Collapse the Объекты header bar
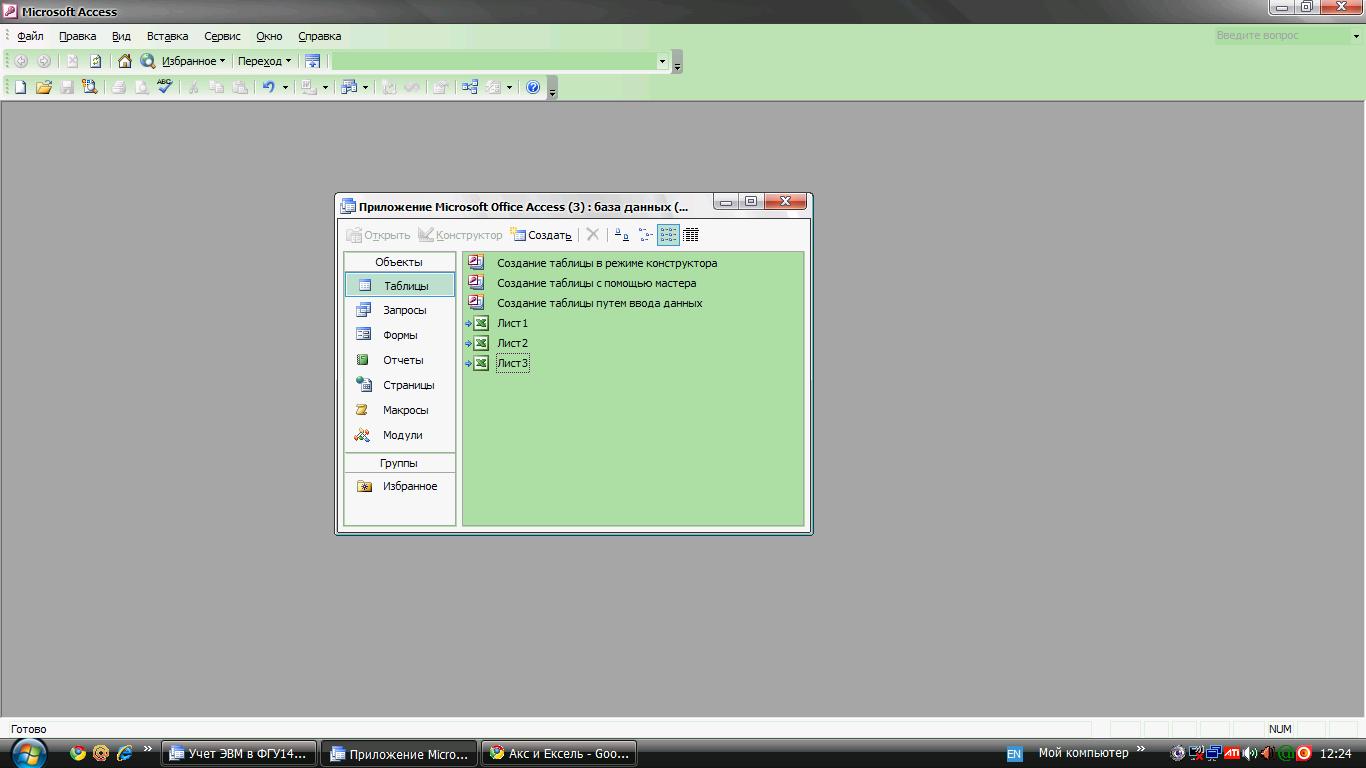Viewport: 1366px width, 768px height. (x=399, y=262)
